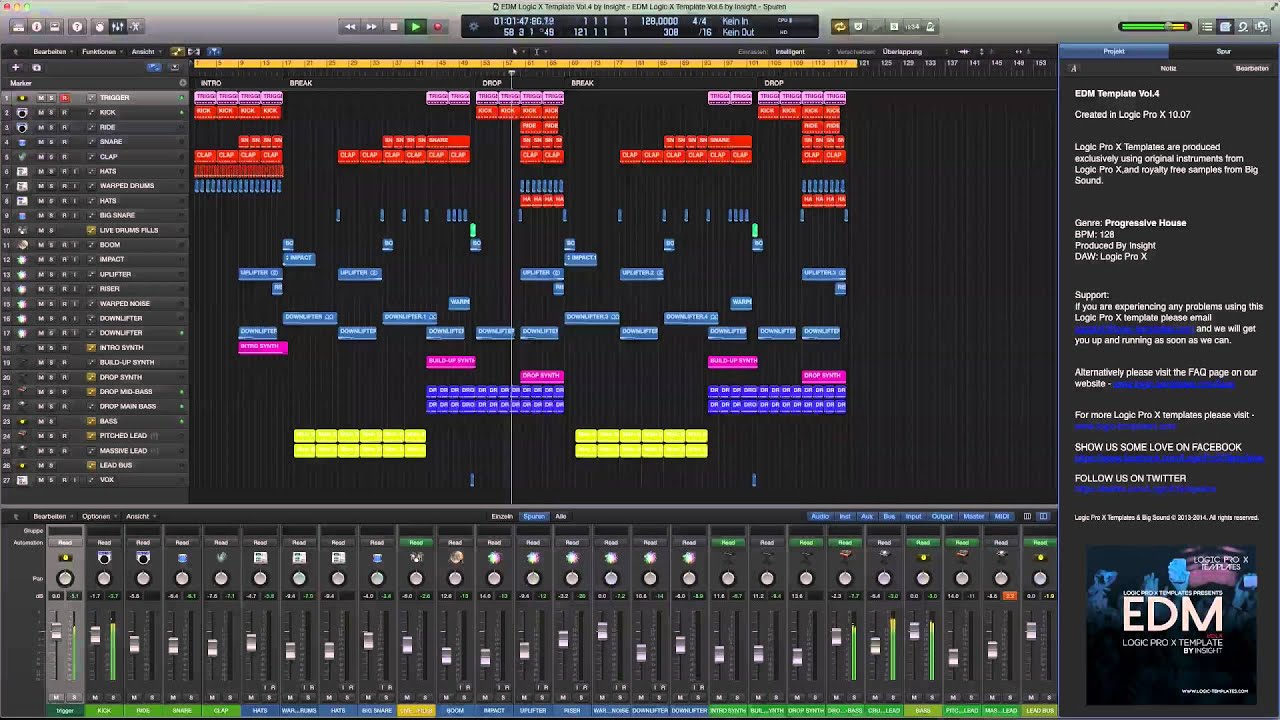Click the add track plus button
This screenshot has height=720, width=1280.
pyautogui.click(x=15, y=67)
